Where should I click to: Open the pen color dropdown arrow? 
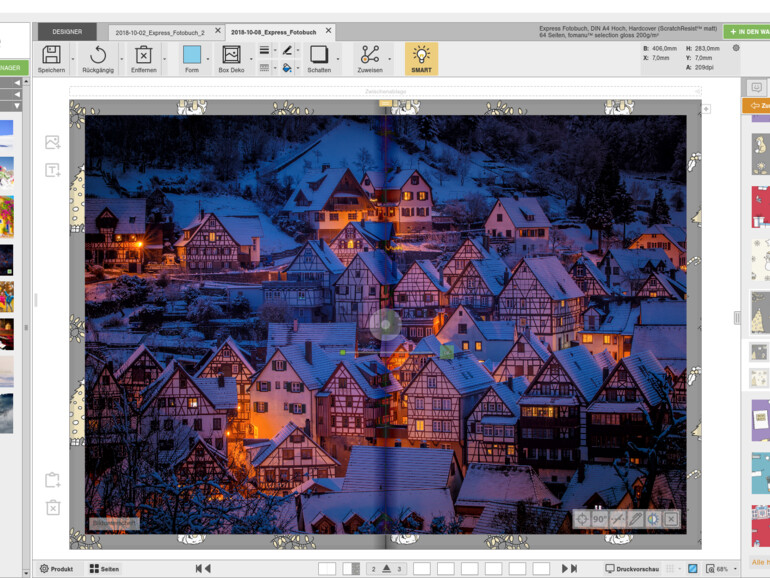coord(298,50)
